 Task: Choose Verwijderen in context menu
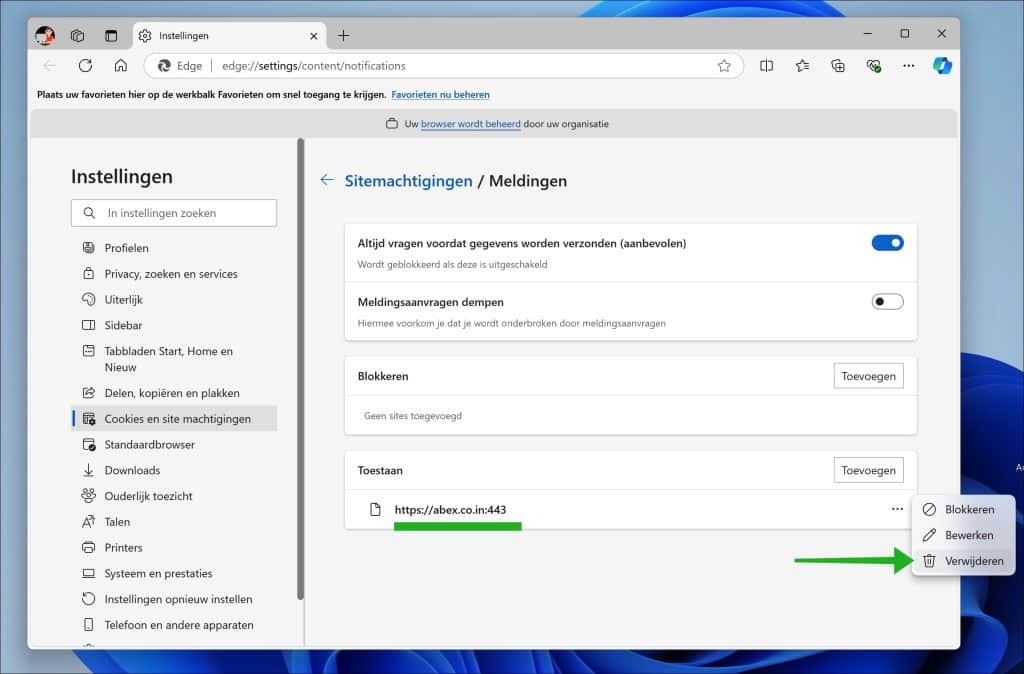963,561
